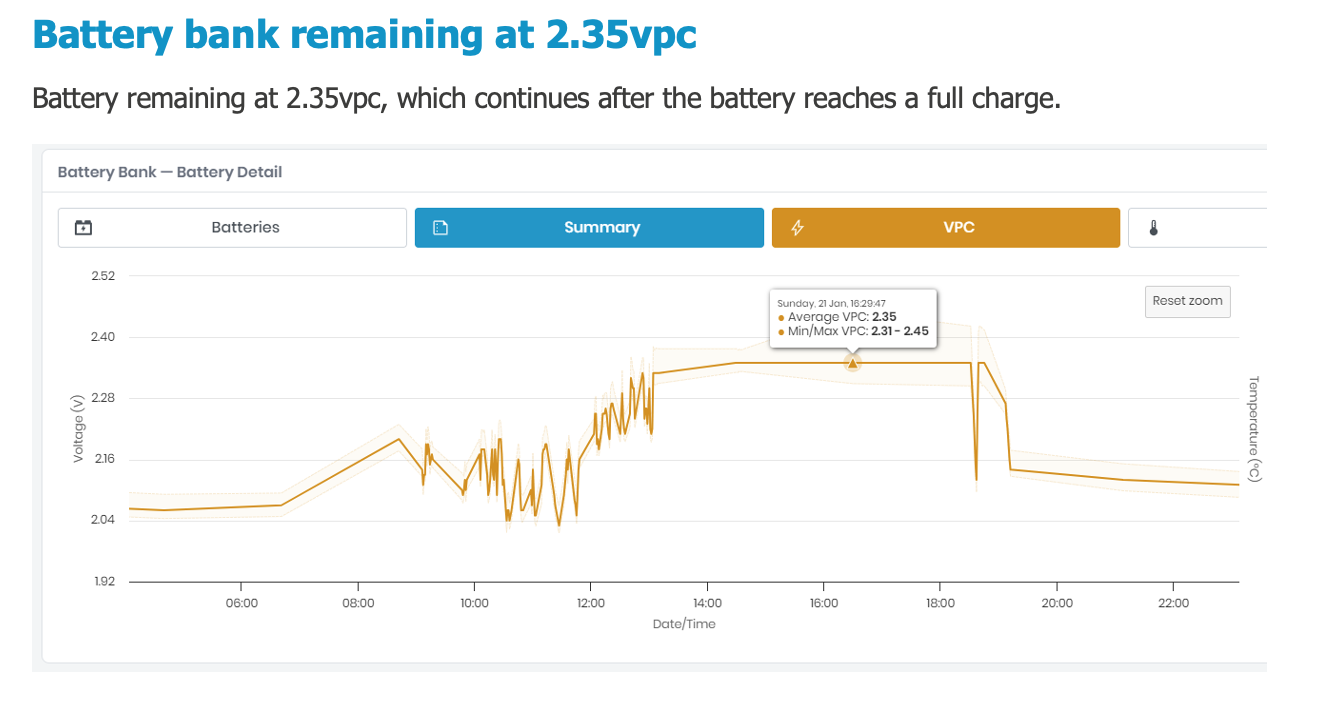
Task: Switch to the Batteries tab label
Action: (245, 228)
